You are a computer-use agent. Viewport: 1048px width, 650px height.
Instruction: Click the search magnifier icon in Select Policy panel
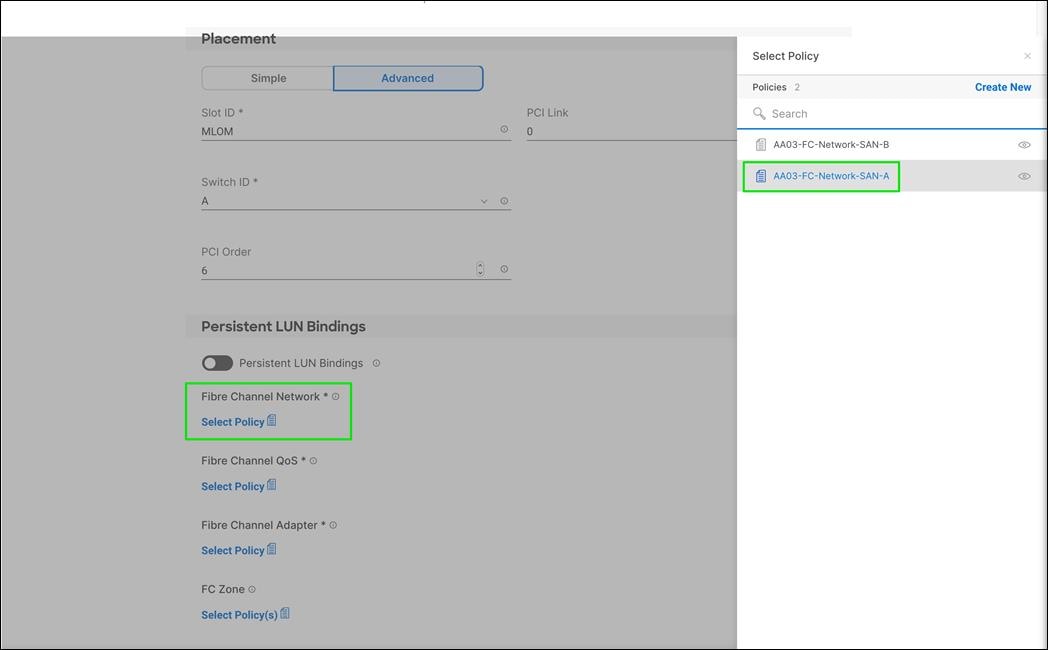point(760,113)
